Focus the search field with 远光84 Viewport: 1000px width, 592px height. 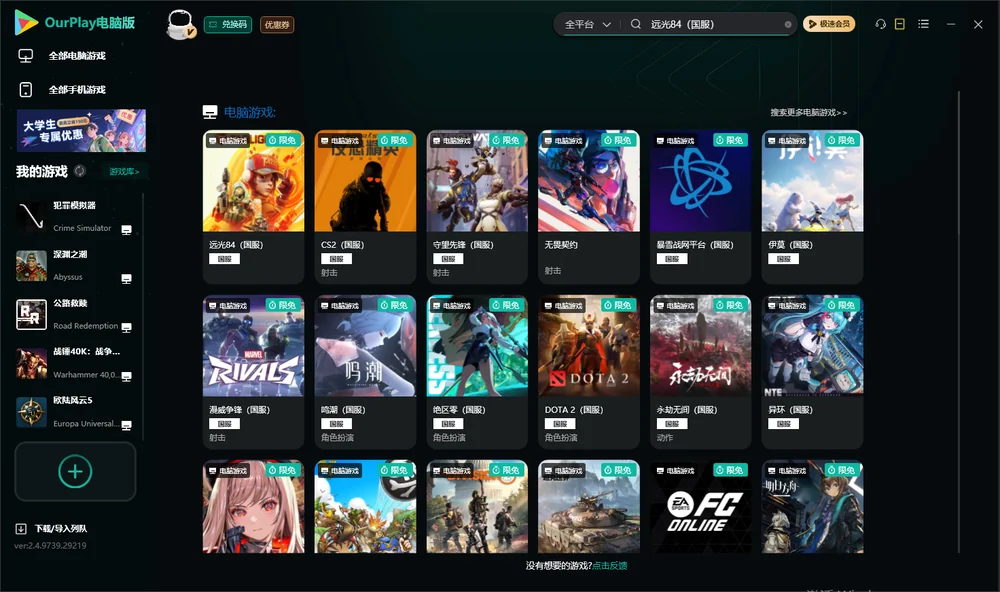(x=714, y=24)
